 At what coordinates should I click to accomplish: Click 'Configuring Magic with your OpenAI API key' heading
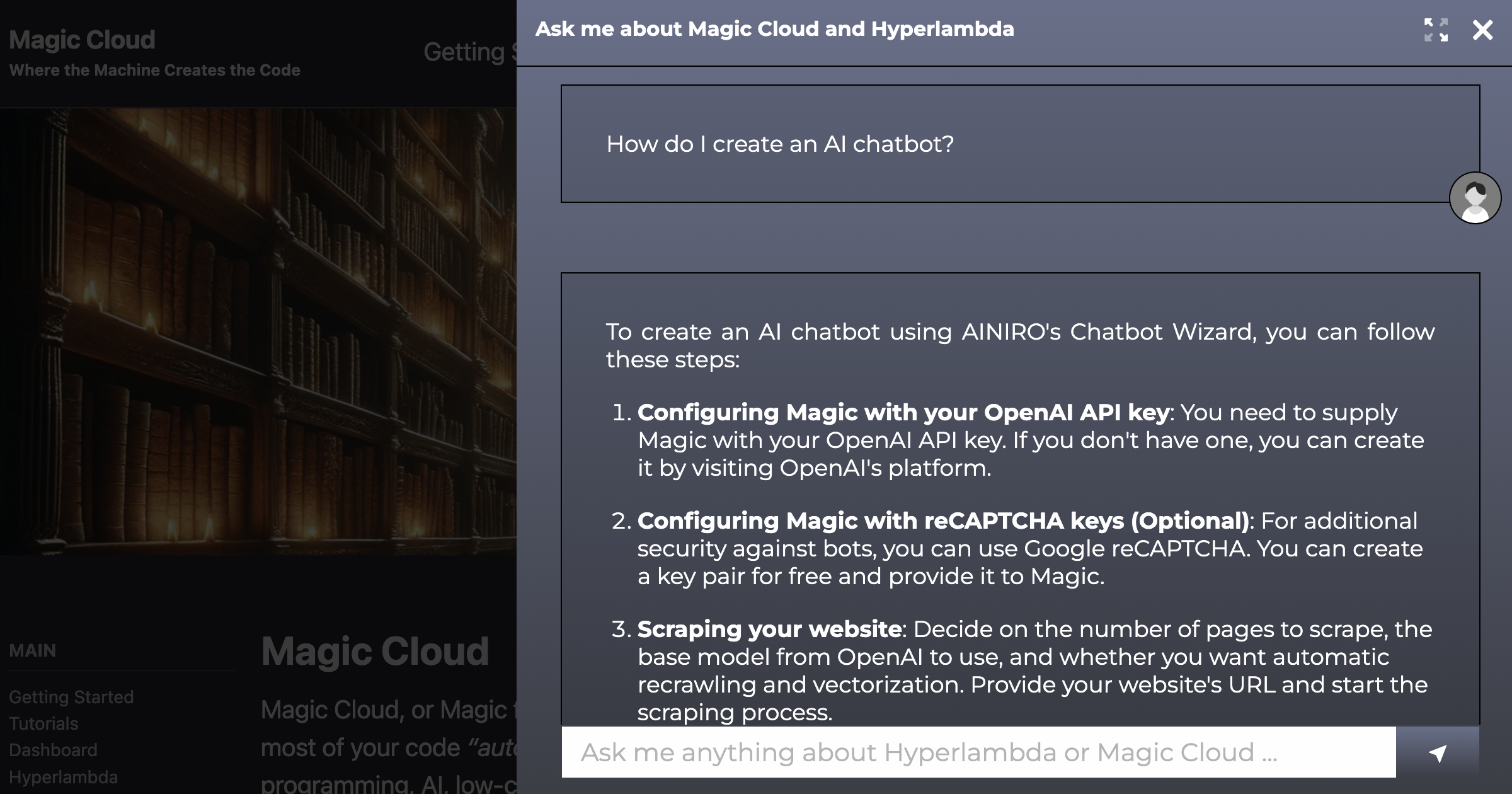click(x=903, y=413)
